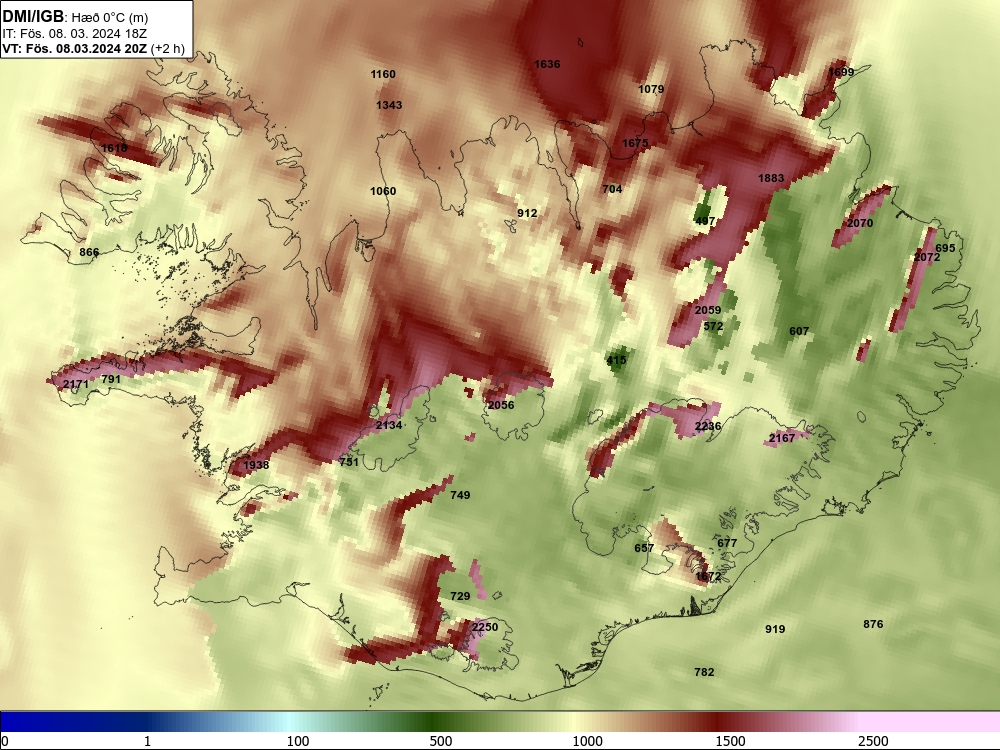1000x750 pixels.
Task: Click the 749 map value
Action: [x=460, y=495]
